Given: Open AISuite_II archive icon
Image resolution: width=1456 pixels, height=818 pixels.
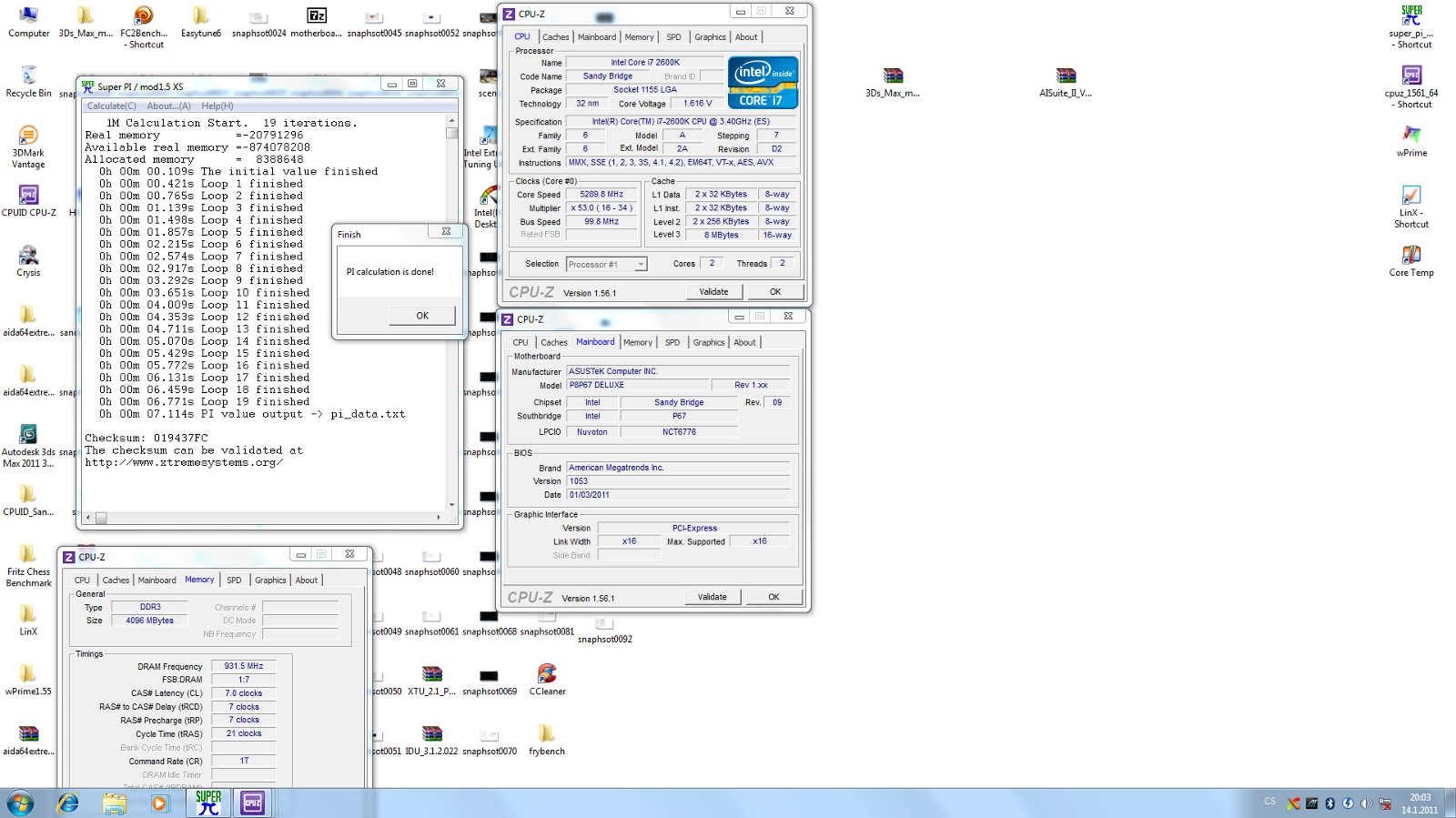Looking at the screenshot, I should pos(1066,82).
